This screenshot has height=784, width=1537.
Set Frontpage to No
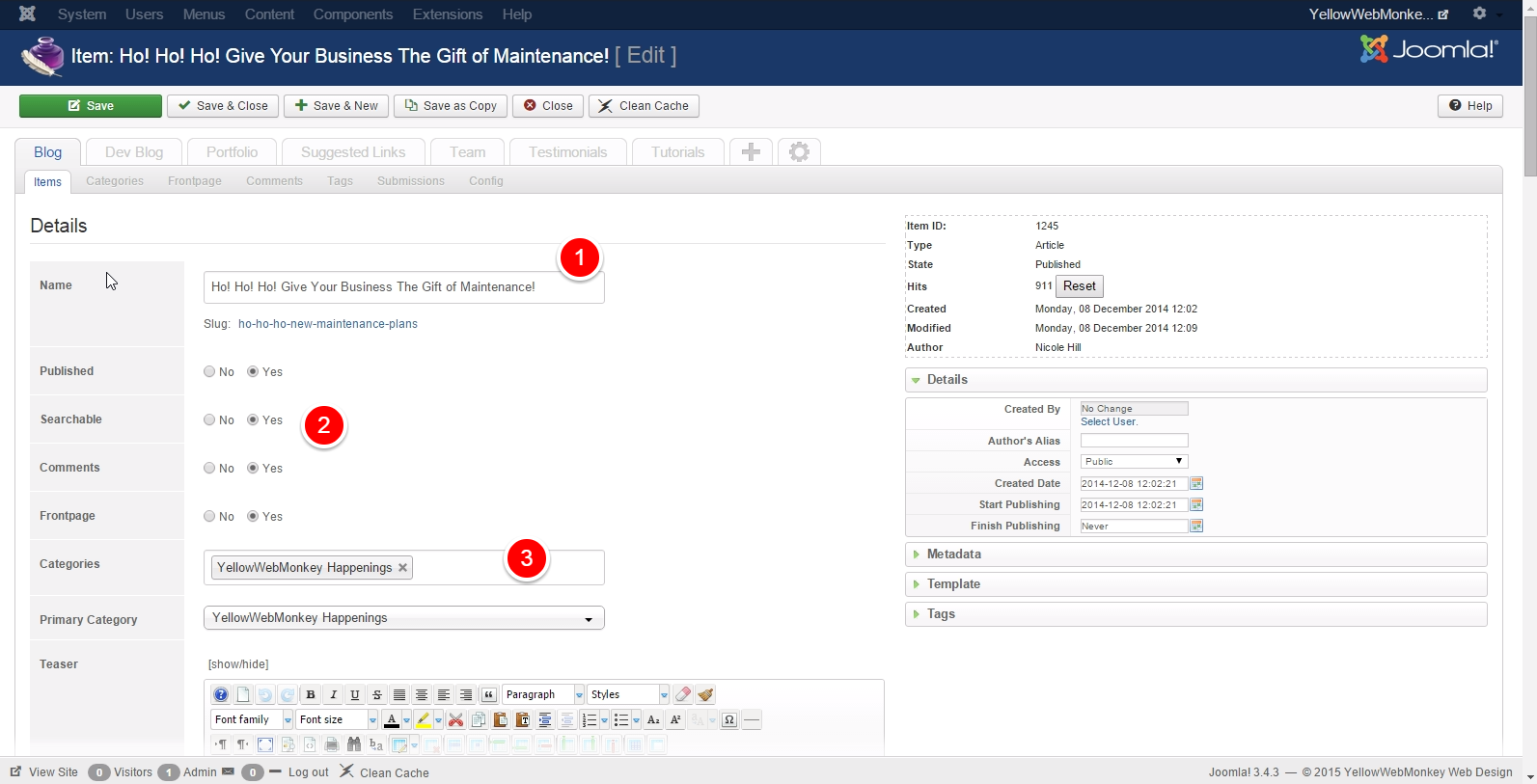coord(209,516)
